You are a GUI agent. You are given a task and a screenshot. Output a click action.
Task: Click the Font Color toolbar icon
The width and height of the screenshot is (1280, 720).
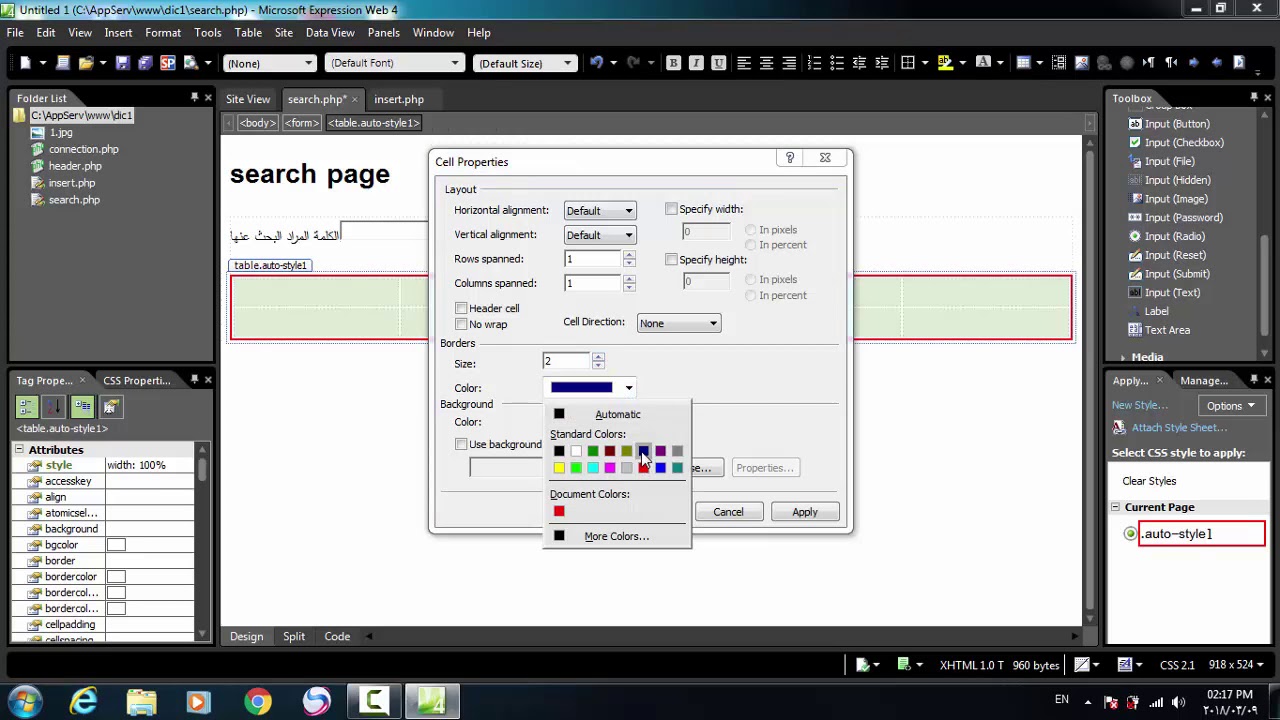983,63
